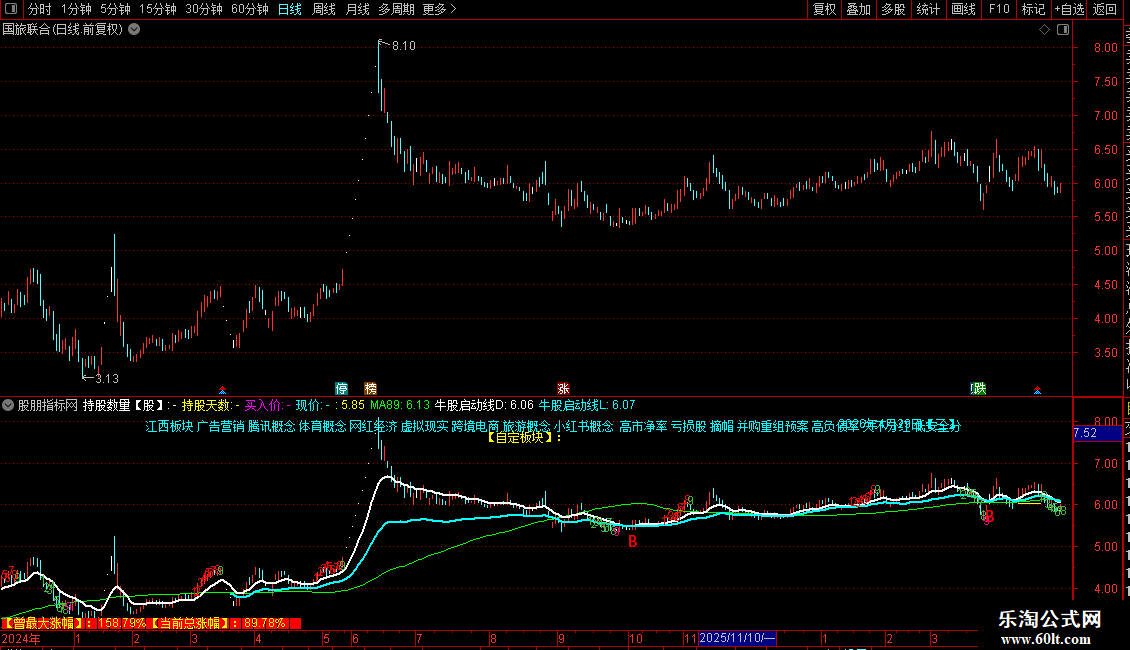Click the 返回 back button
Viewport: 1130px width, 650px height.
pos(1104,9)
